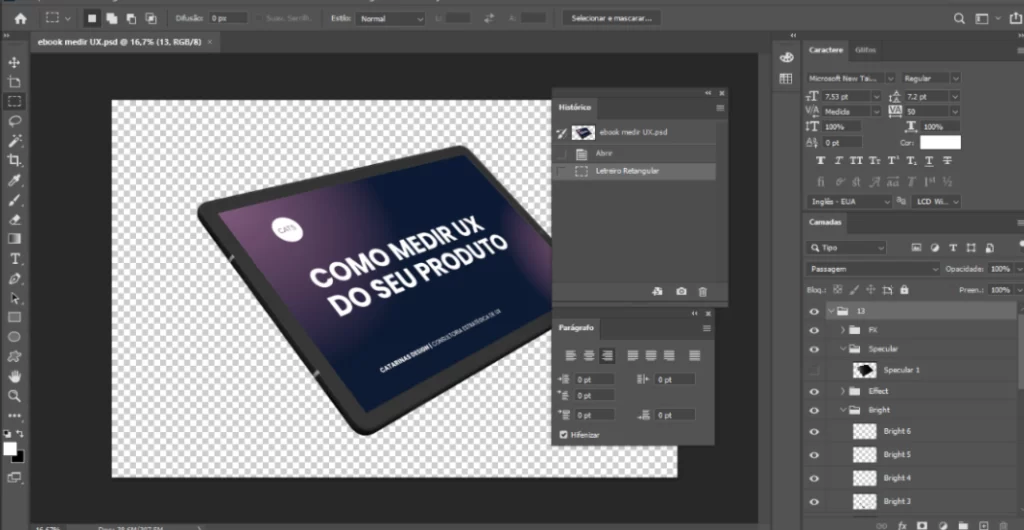Click the Selecionar e mascarar button
Viewport: 1024px width, 530px height.
click(611, 18)
